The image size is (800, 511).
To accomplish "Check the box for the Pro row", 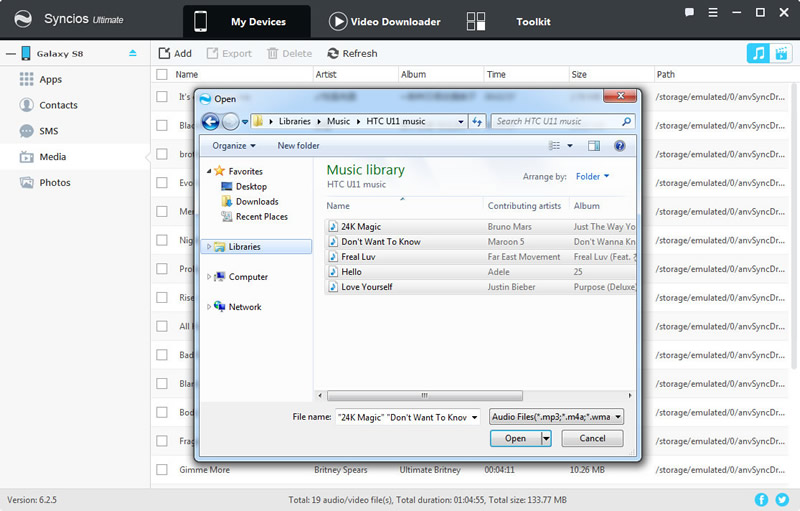I will tap(162, 269).
